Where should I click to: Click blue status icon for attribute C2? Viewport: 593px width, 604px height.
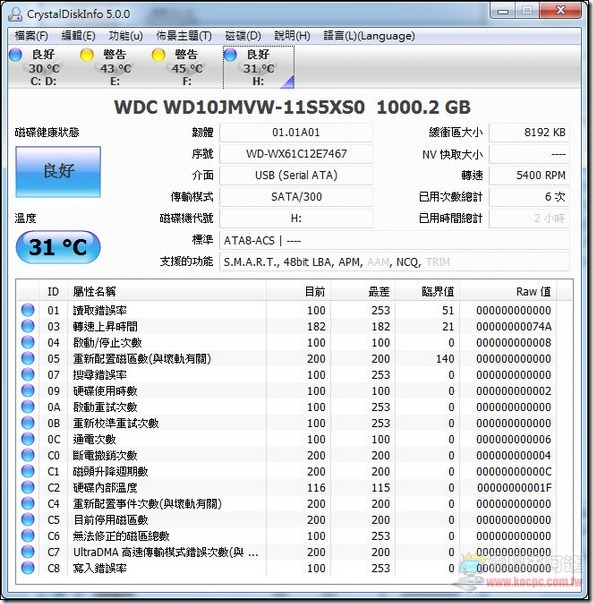[28, 488]
